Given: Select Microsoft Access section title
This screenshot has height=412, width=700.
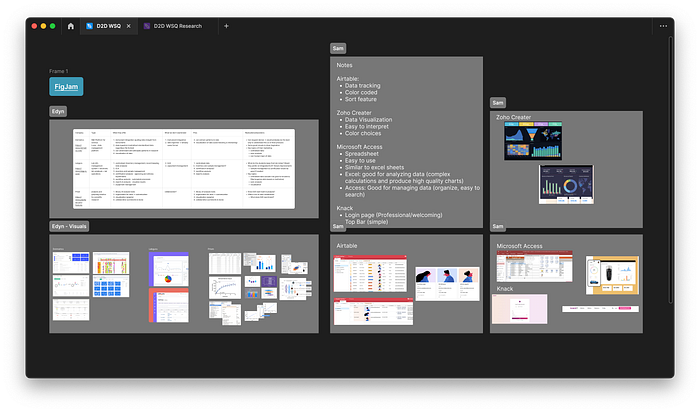Looking at the screenshot, I should (519, 246).
